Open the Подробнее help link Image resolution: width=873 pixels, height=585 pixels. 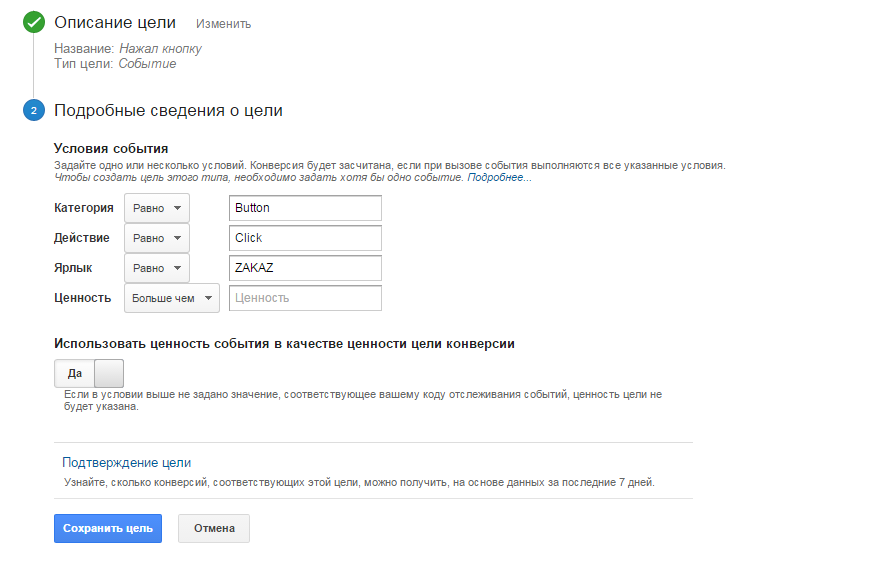(x=499, y=177)
